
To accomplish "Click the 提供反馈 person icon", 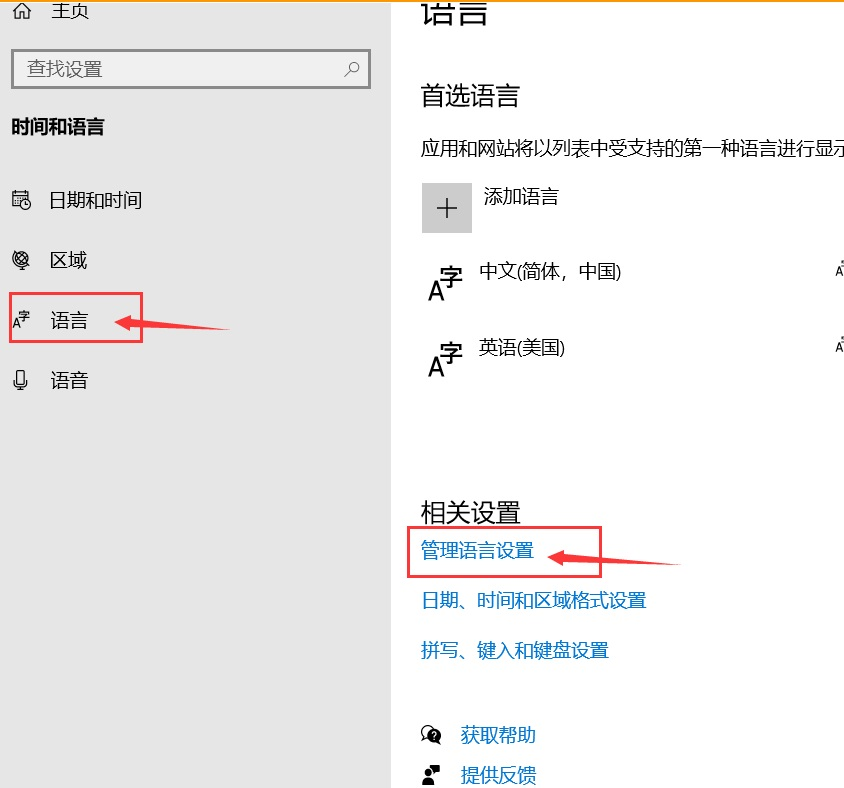I will 431,775.
